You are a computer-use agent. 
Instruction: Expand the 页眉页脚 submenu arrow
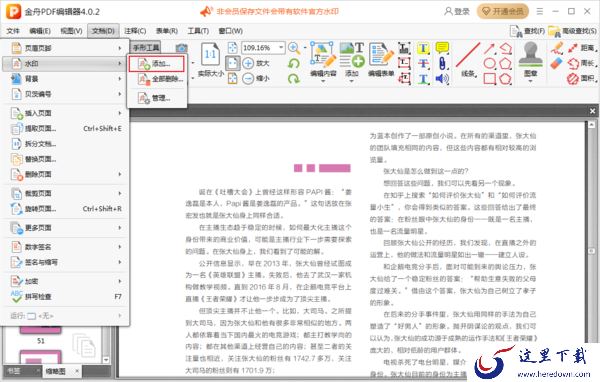[x=120, y=48]
